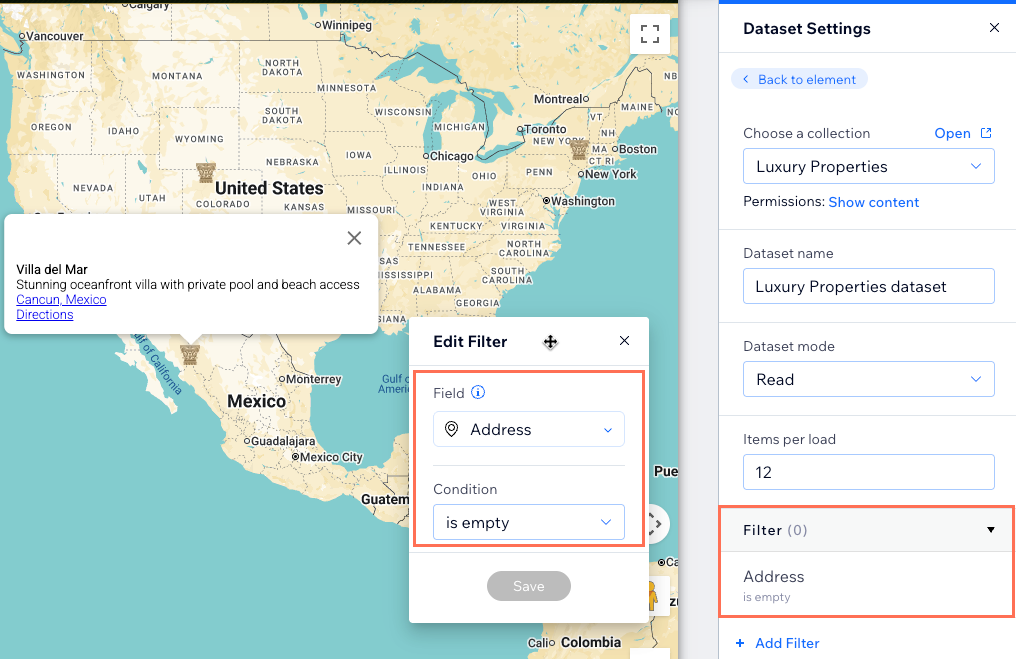The height and width of the screenshot is (659, 1016).
Task: Go back using Back to element
Action: coord(799,79)
